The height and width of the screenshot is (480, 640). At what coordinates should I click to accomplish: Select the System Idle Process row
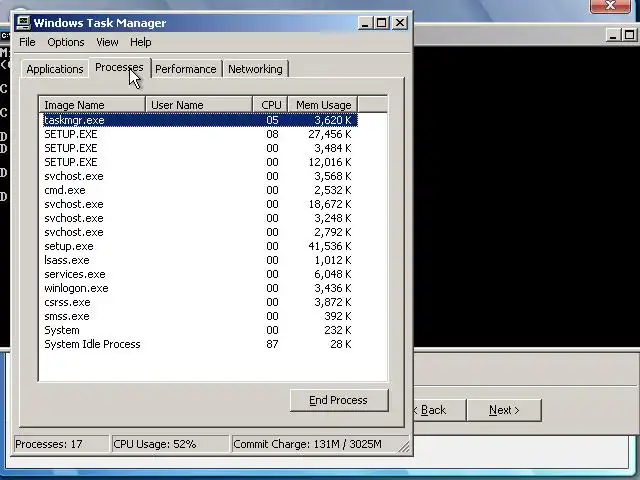[200, 344]
